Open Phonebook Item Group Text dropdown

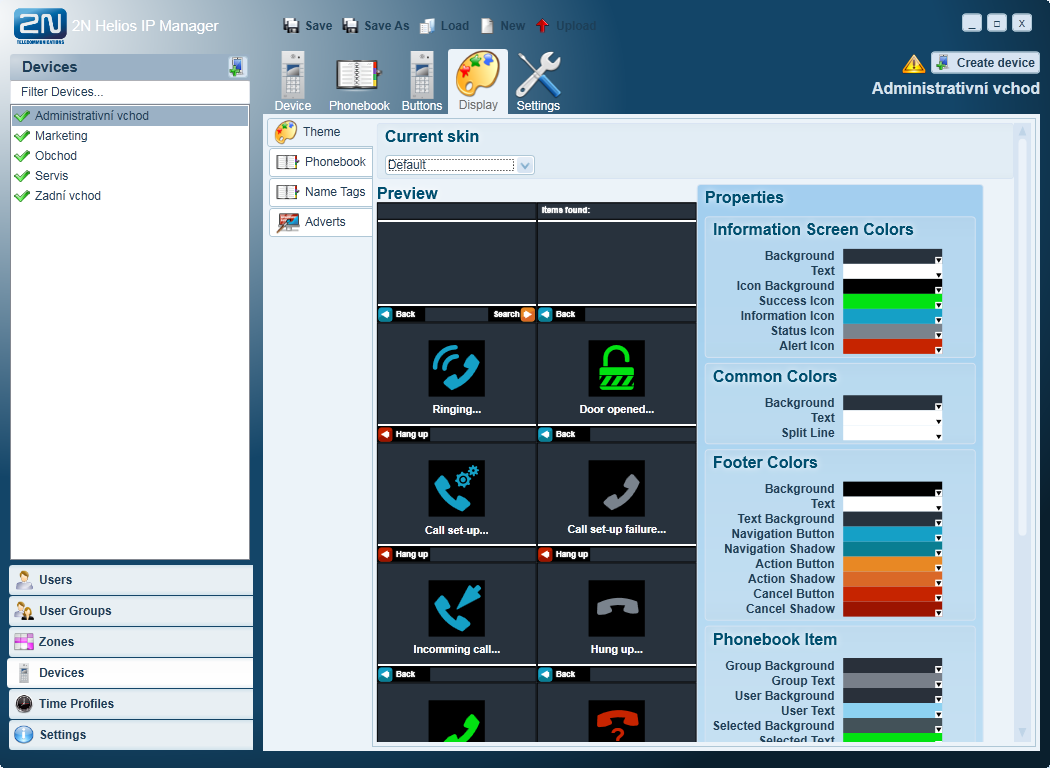click(x=938, y=684)
